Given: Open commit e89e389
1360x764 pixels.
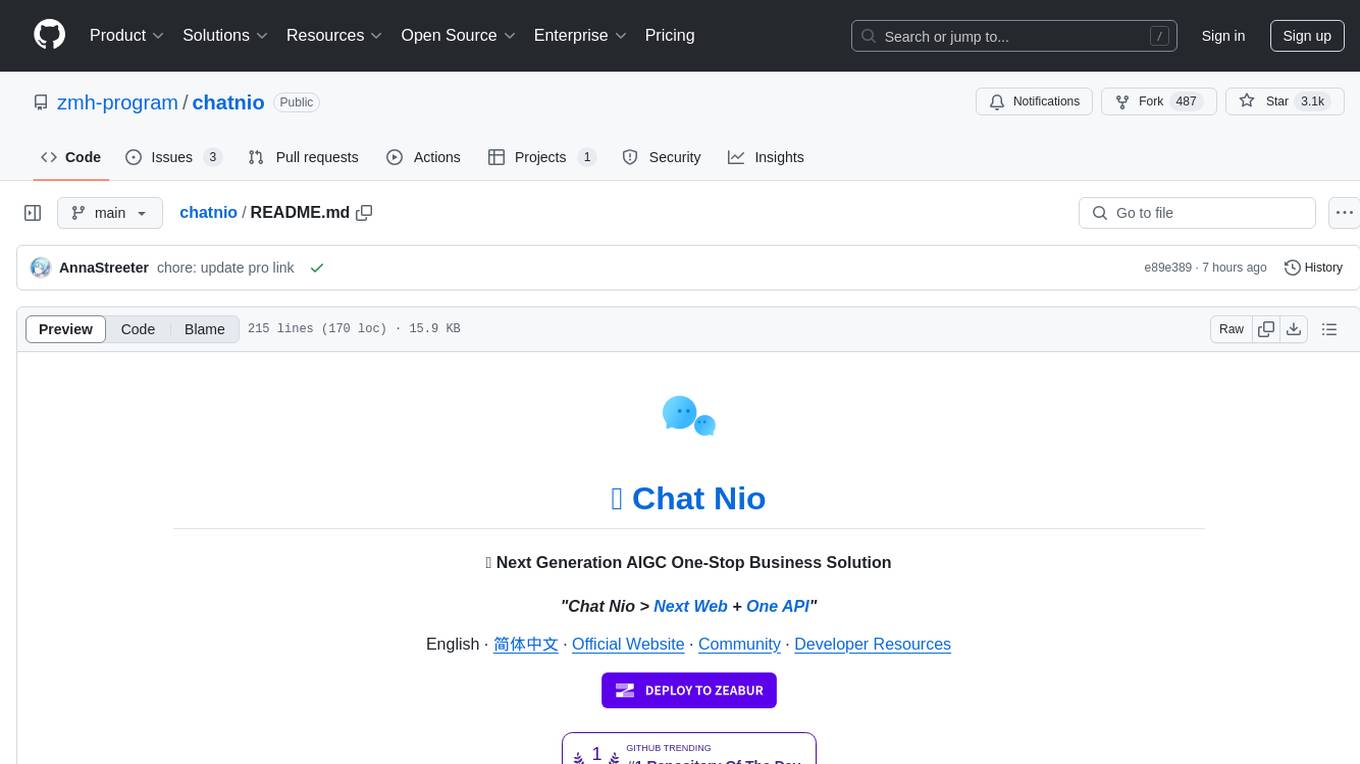Looking at the screenshot, I should click(x=1168, y=268).
